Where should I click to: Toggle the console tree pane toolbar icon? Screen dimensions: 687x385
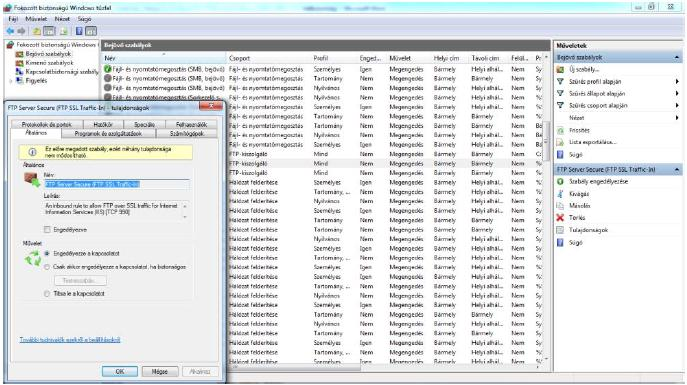click(49, 32)
